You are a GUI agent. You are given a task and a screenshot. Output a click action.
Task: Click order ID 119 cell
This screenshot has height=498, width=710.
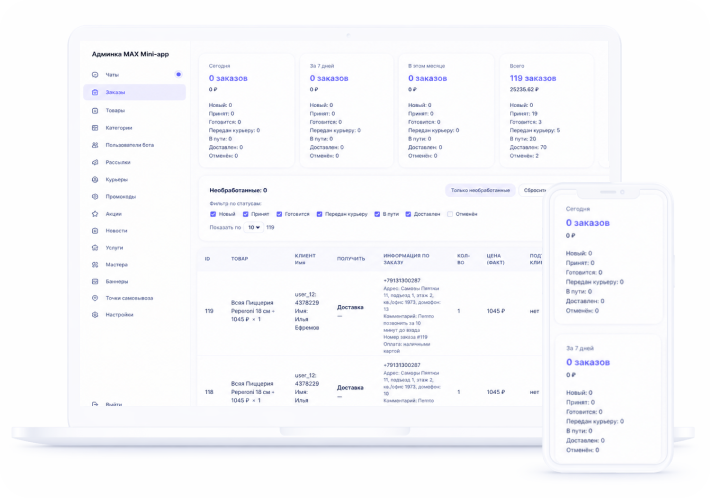tap(209, 311)
